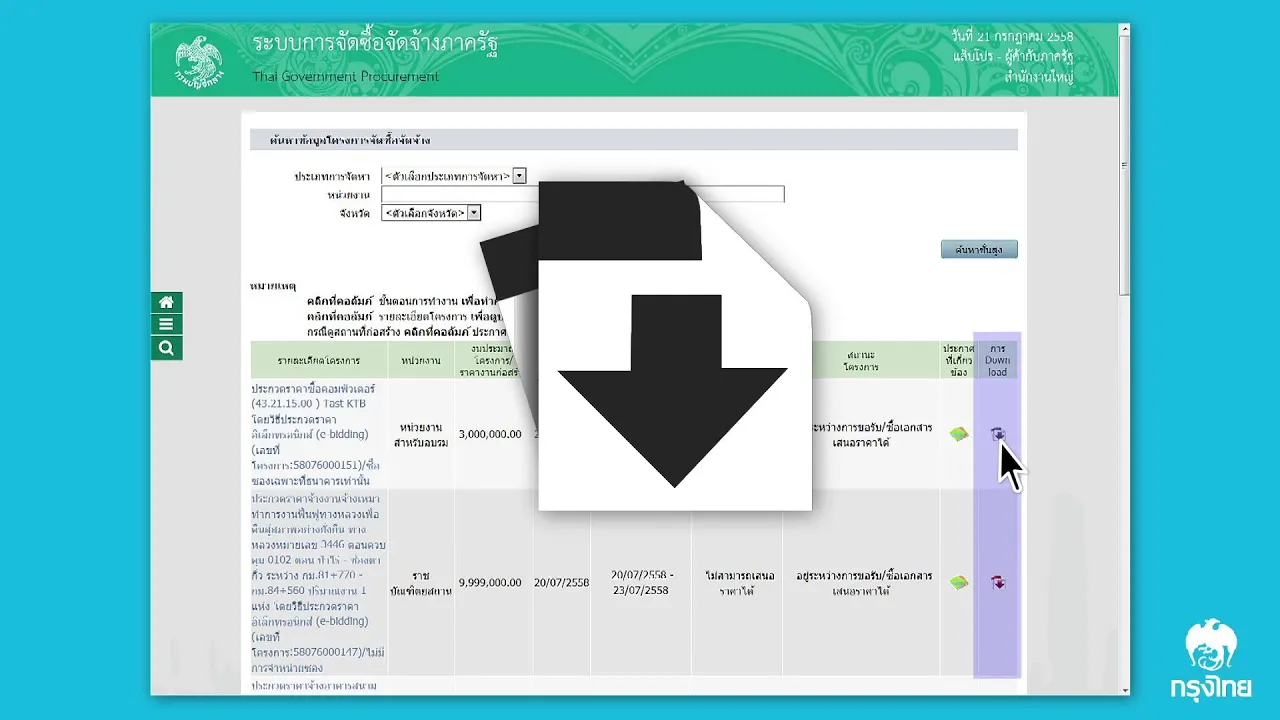Click the magnifier search icon in sidebar
Viewport: 1280px width, 720px height.
click(166, 348)
